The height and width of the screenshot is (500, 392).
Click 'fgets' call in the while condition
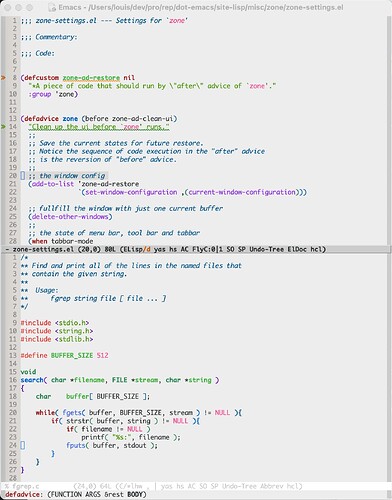pos(72,413)
